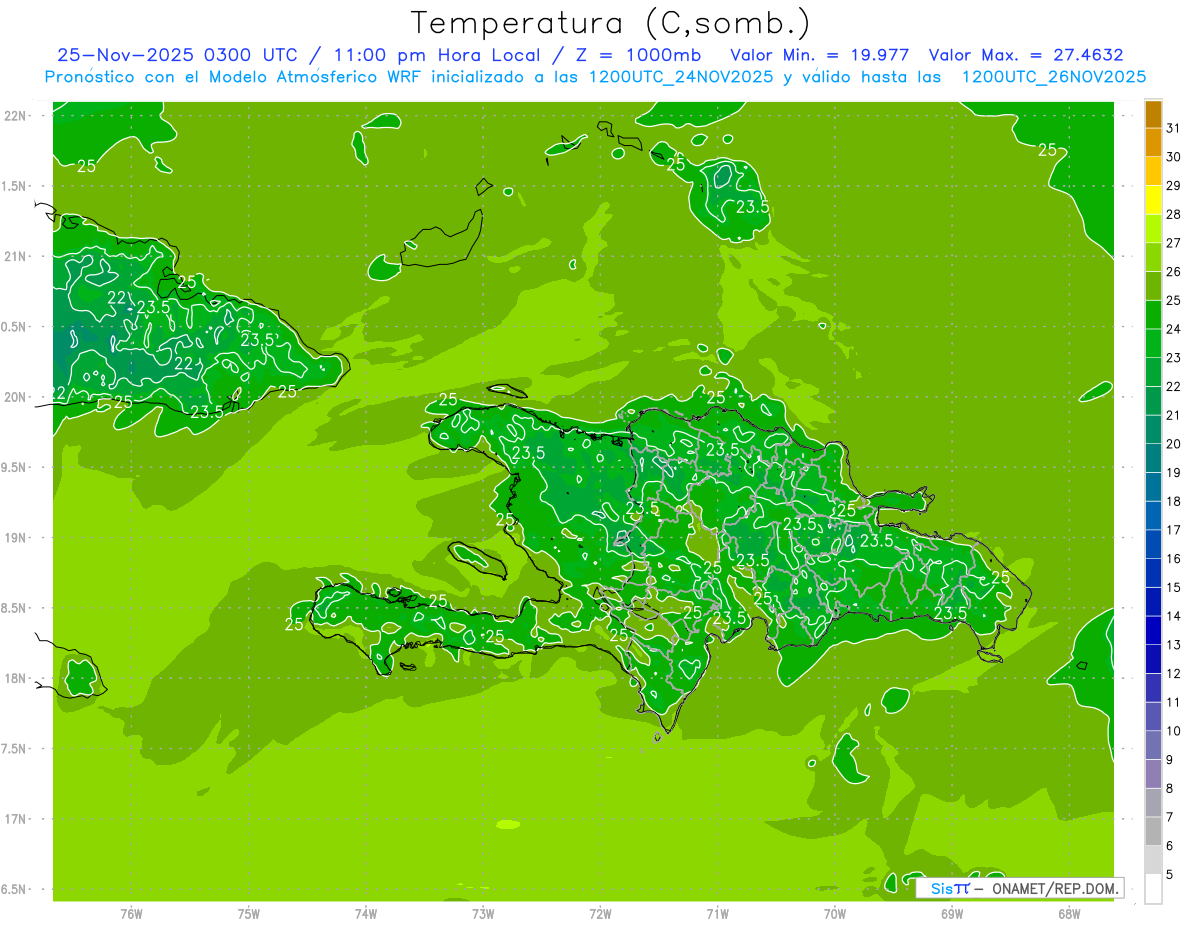The height and width of the screenshot is (927, 1200).
Task: Click the 'SisTT – ONAMET/REP.DOM.' credit box
Action: click(1020, 888)
